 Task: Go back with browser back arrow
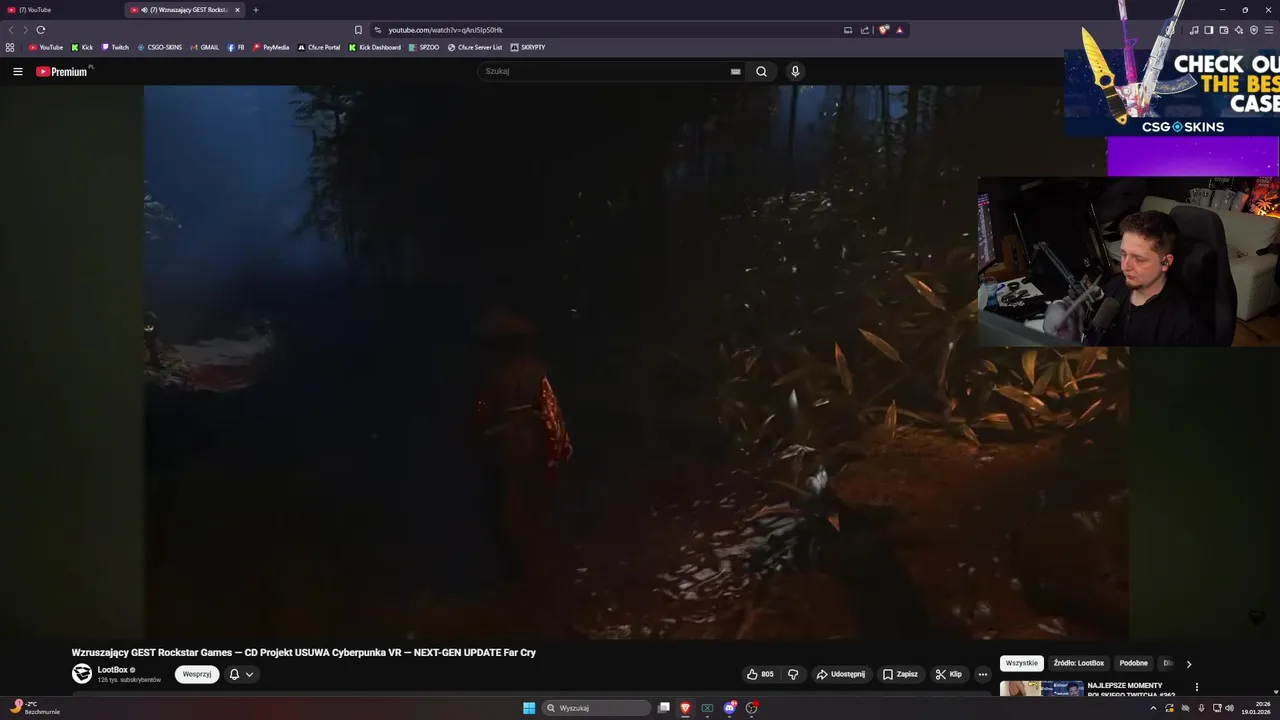coord(11,30)
